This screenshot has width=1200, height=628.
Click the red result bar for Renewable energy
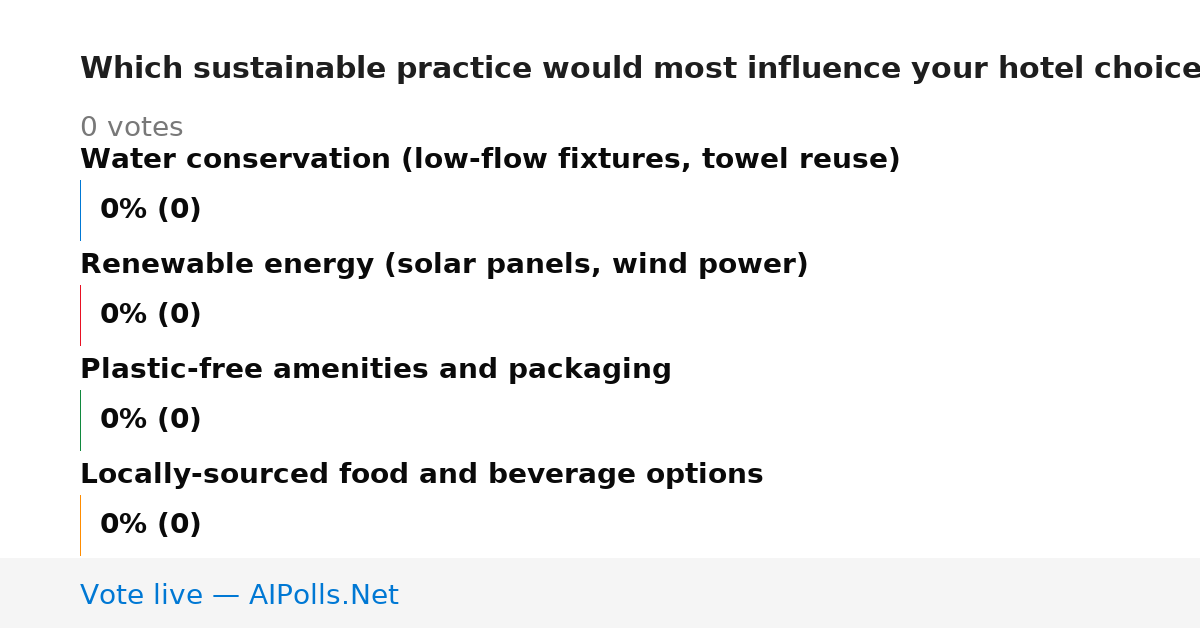80,315
